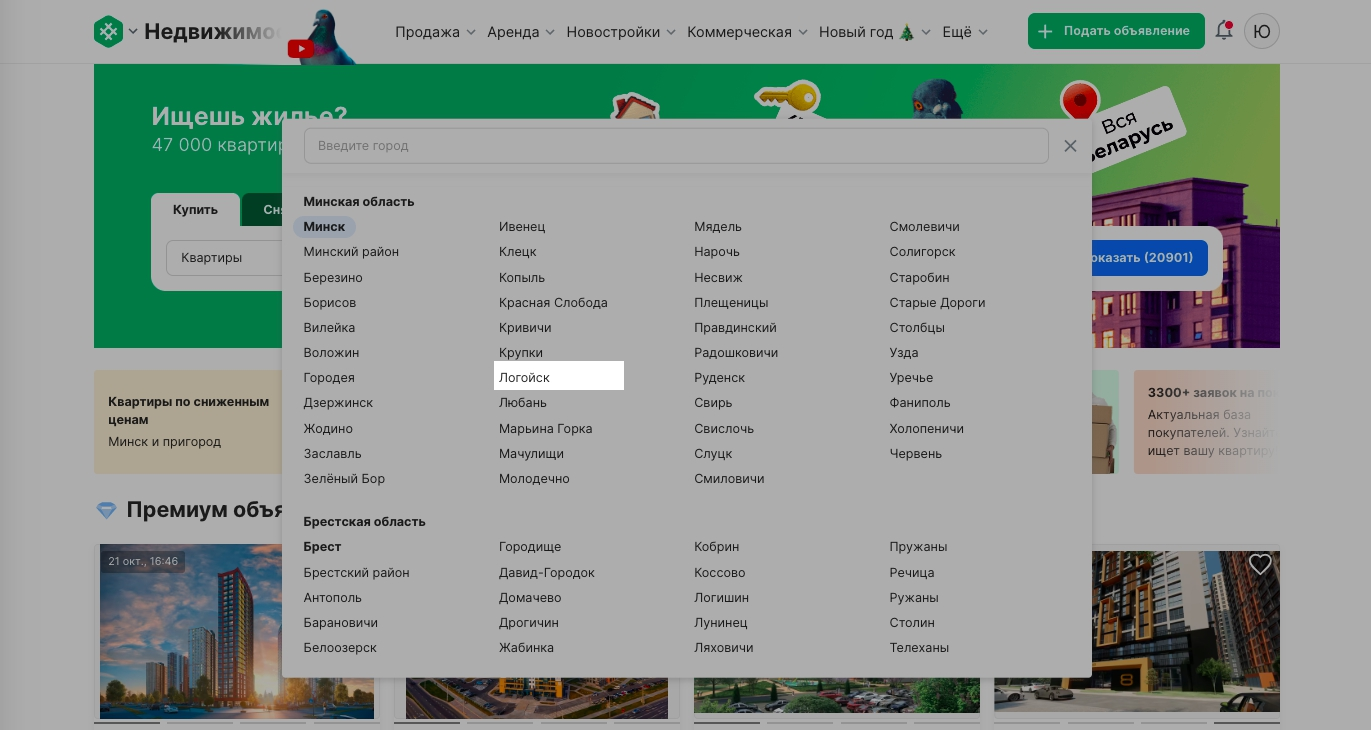The height and width of the screenshot is (730, 1371).
Task: Open the user profile avatar Ю
Action: pyautogui.click(x=1262, y=31)
